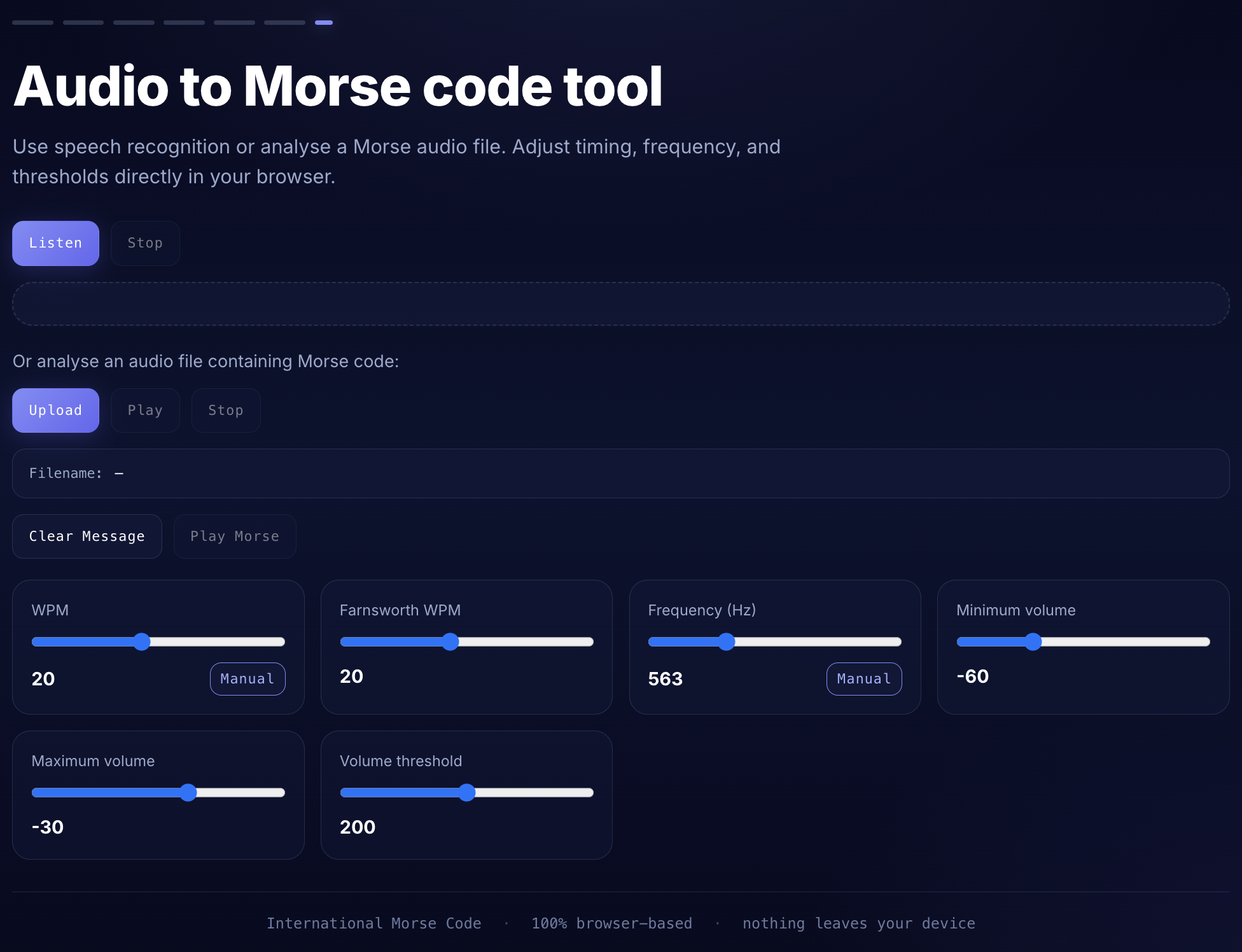1242x952 pixels.
Task: Play the uploaded Morse audio file
Action: [x=145, y=410]
